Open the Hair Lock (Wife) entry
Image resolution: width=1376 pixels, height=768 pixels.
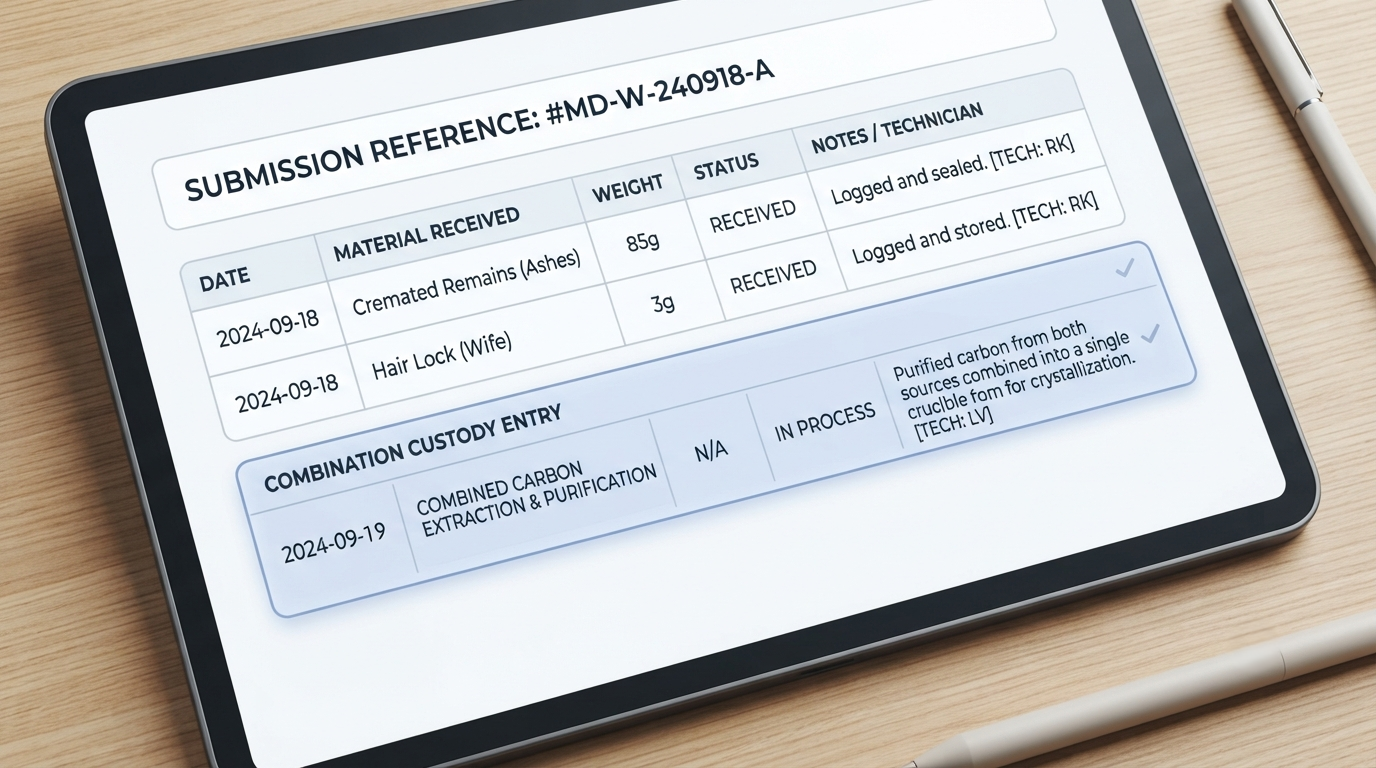[x=441, y=357]
